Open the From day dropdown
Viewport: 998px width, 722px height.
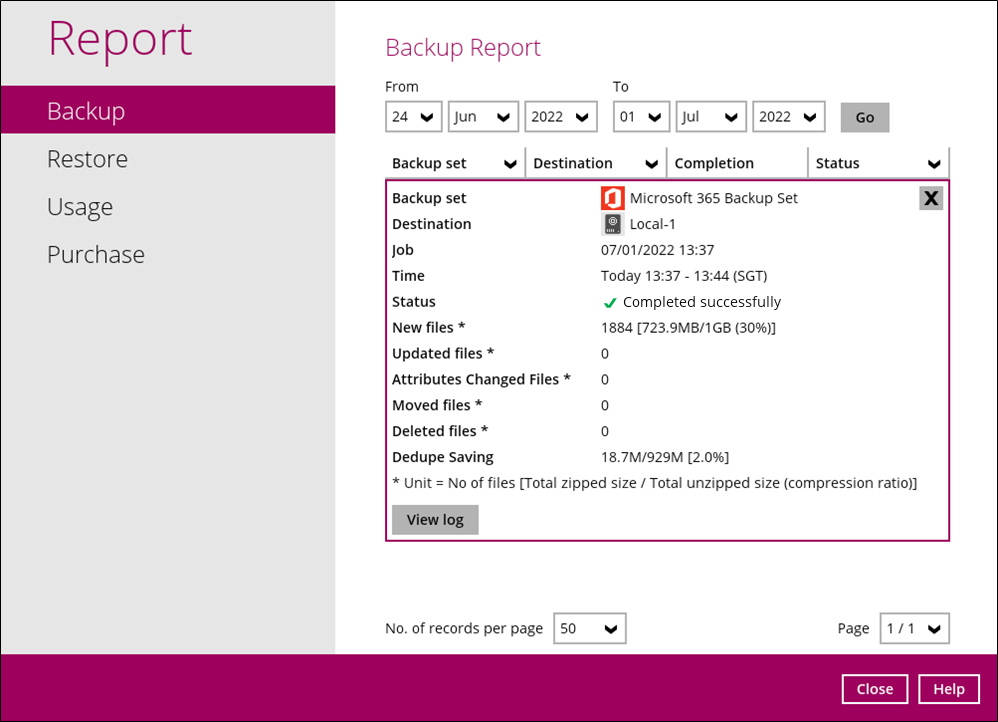pos(413,117)
